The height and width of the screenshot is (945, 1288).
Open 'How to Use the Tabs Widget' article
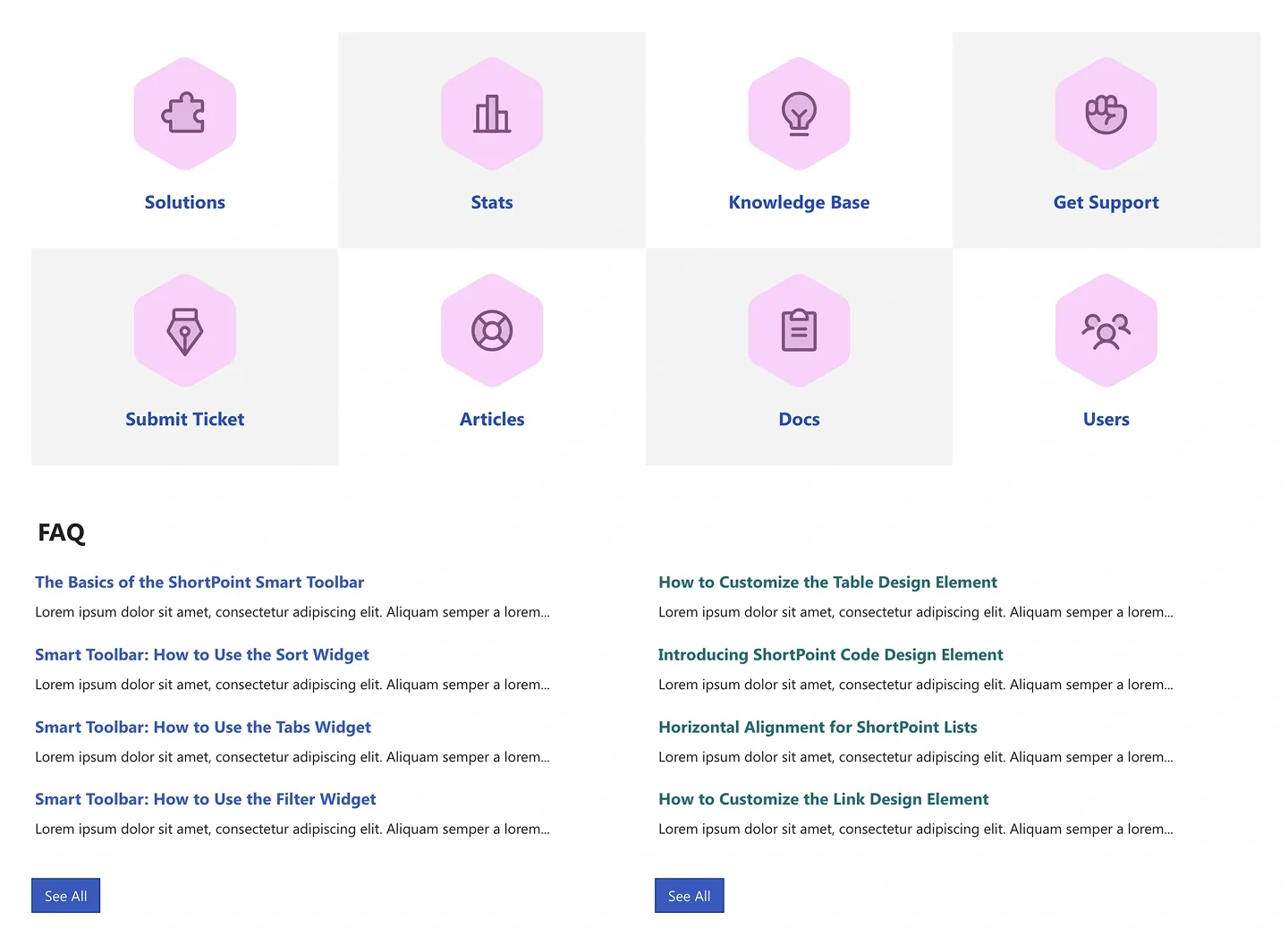point(203,727)
